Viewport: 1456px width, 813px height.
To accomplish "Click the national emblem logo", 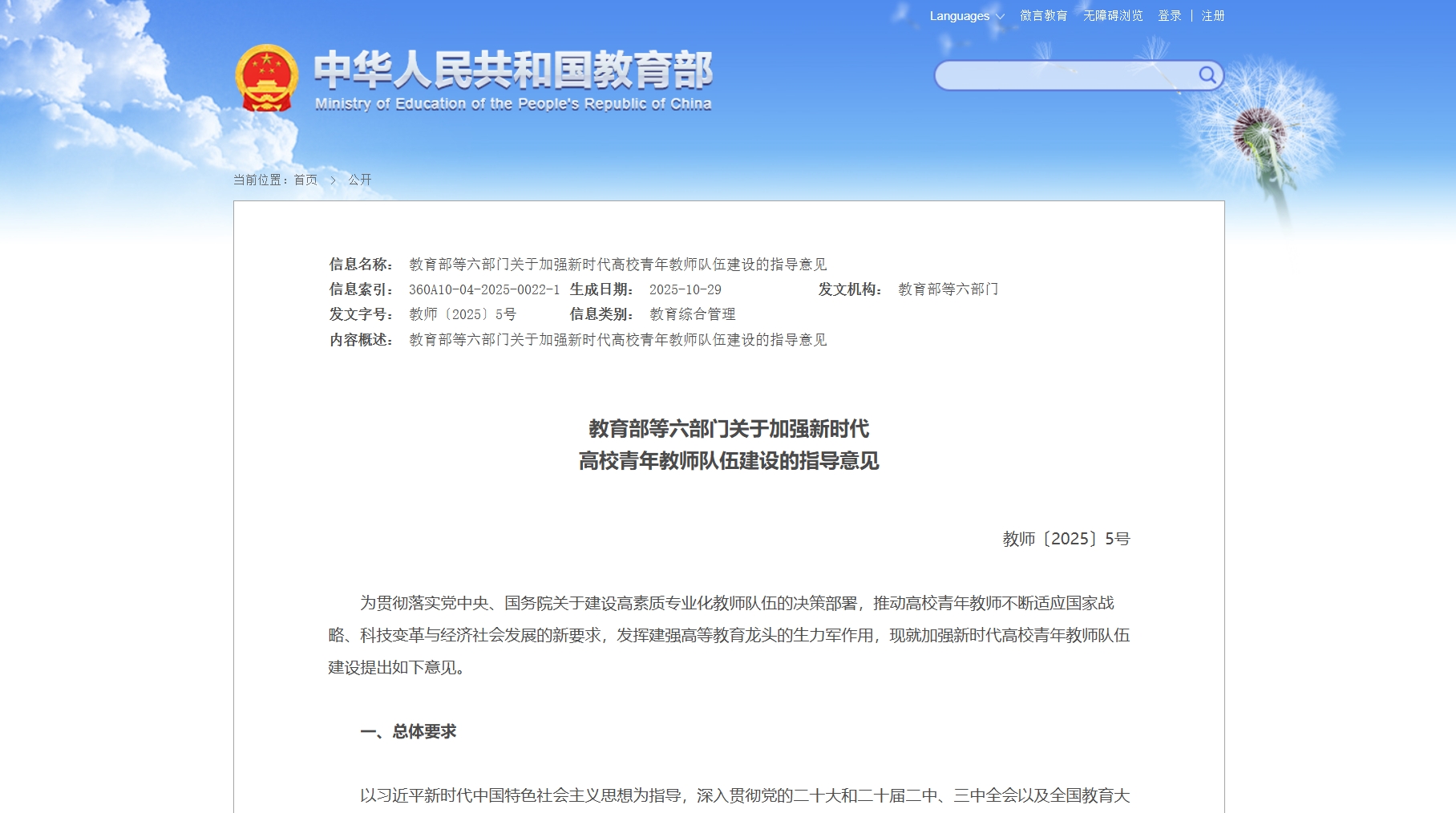I will [269, 78].
